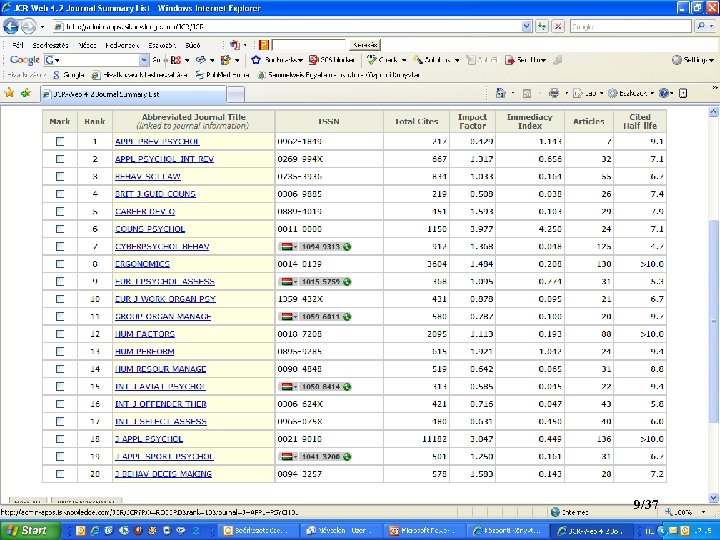Click the browser Back arrow button
Image resolution: width=720 pixels, height=540 pixels.
pos(12,26)
